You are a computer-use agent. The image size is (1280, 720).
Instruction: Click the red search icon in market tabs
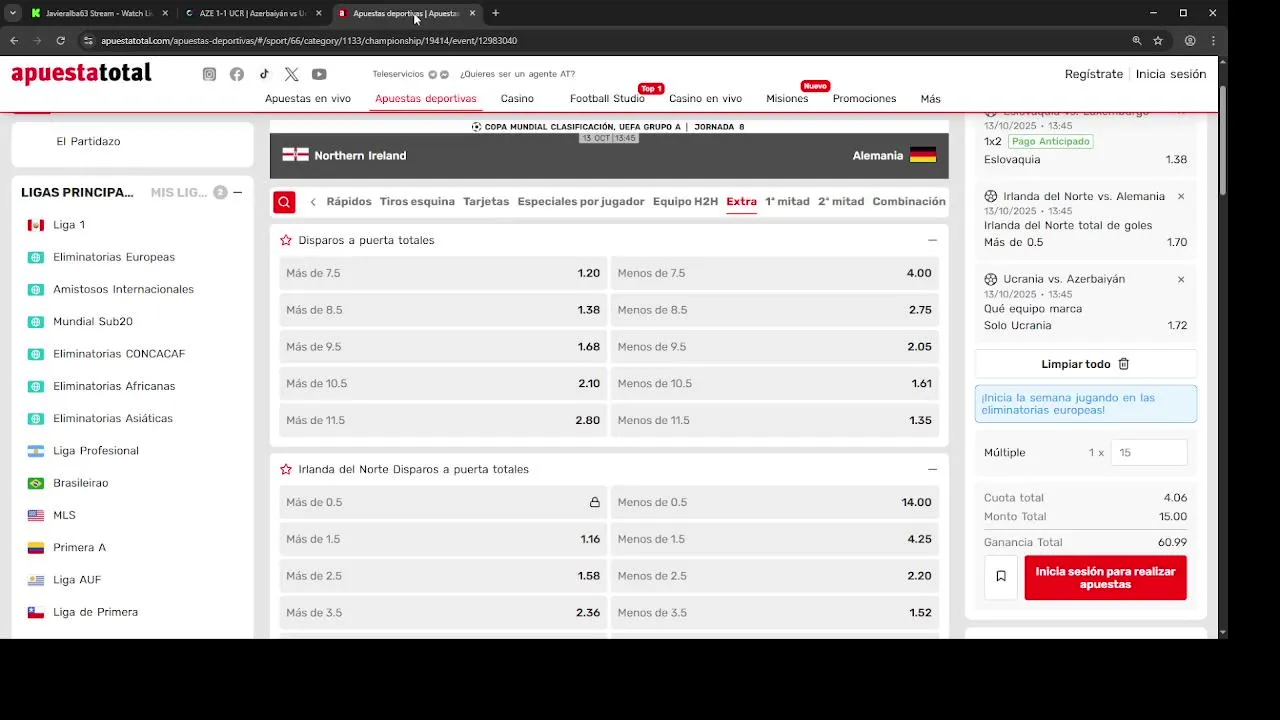point(284,202)
